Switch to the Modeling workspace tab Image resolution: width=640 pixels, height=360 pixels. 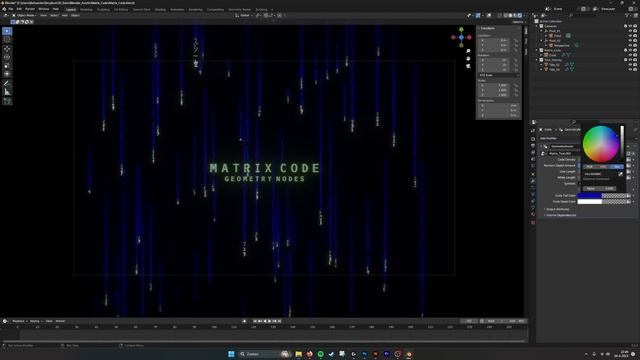(x=86, y=9)
